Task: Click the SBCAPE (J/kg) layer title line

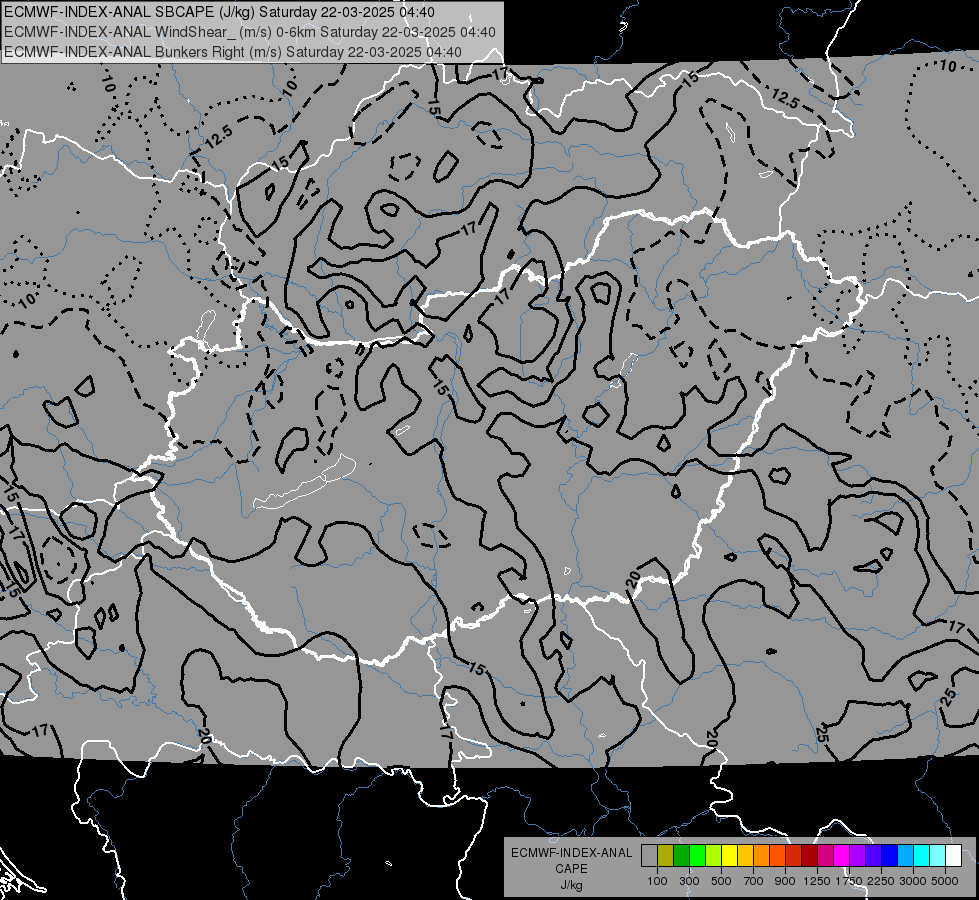Action: [219, 12]
